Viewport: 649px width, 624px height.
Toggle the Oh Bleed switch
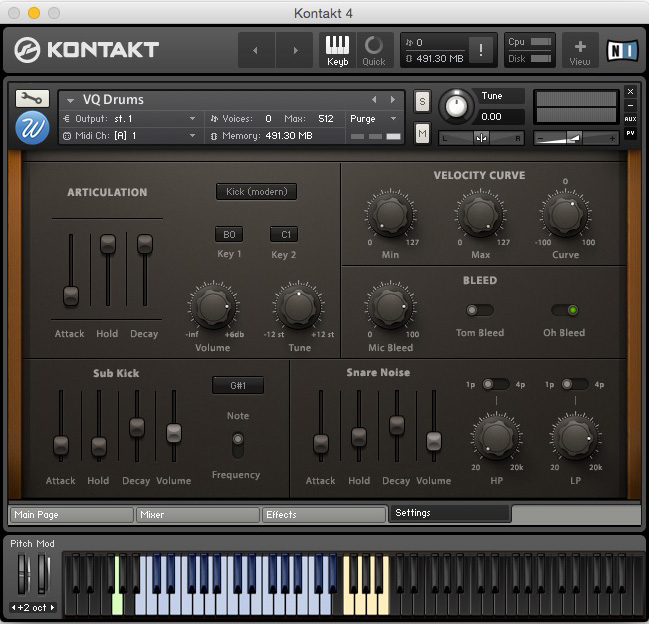point(565,310)
